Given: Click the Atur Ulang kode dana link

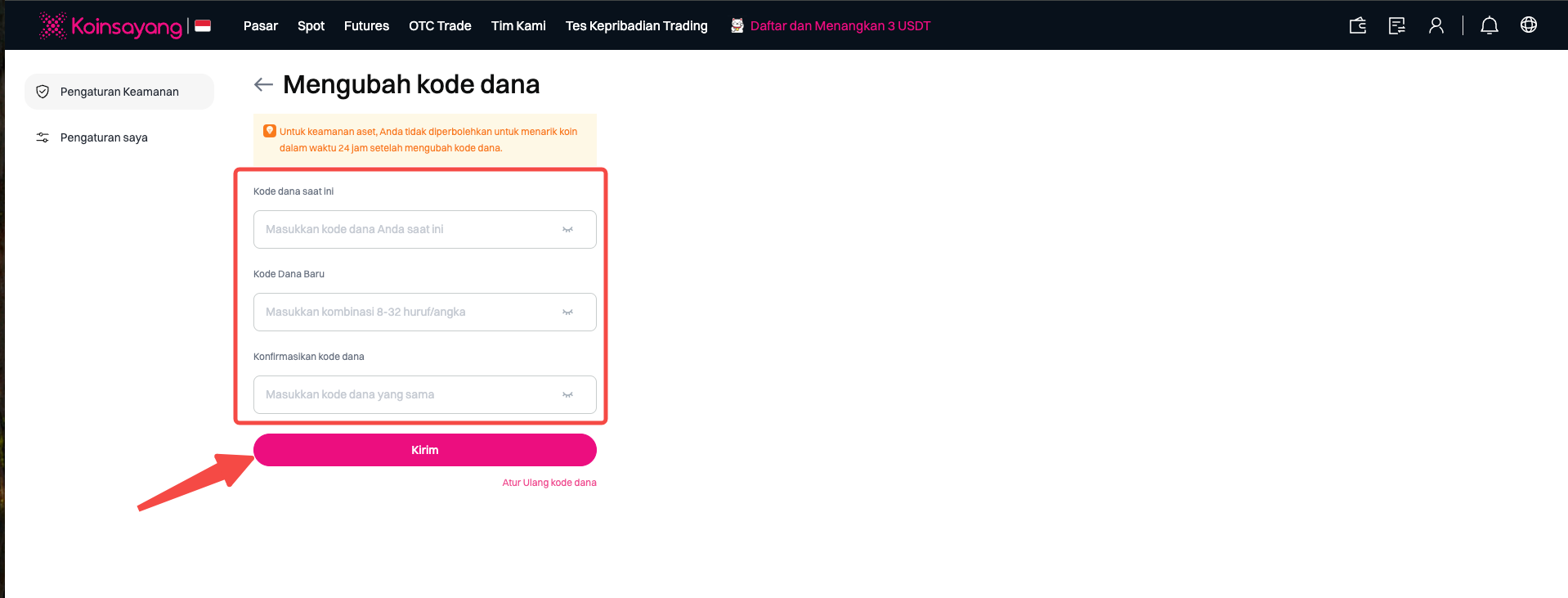Looking at the screenshot, I should (x=549, y=483).
